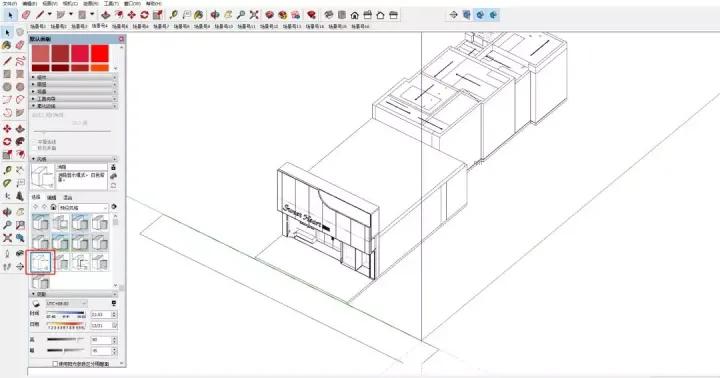Select the 3D Text tool in left toolbar
720x378 pixels.
pos(20,196)
